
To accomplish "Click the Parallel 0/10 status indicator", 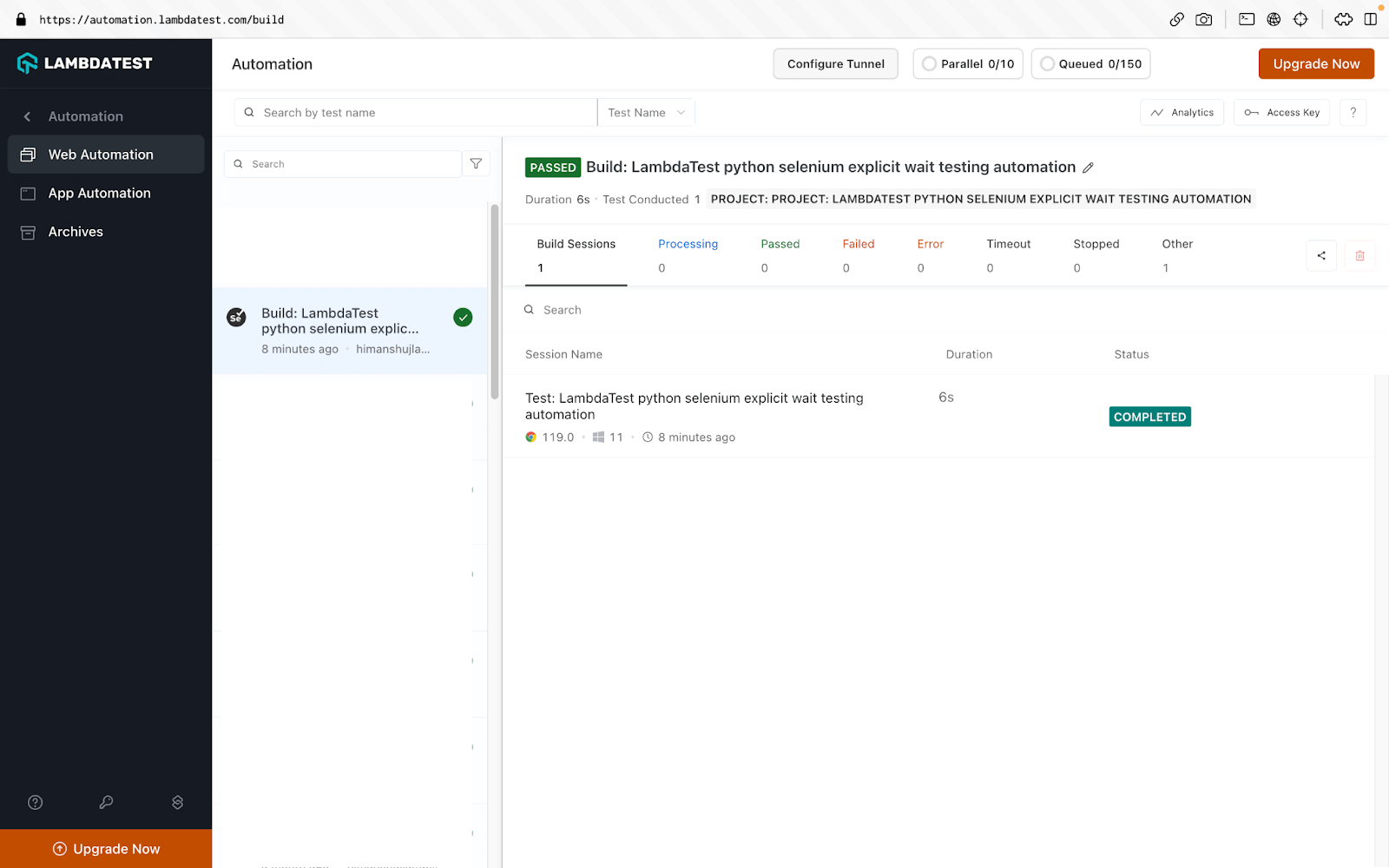I will 968,64.
